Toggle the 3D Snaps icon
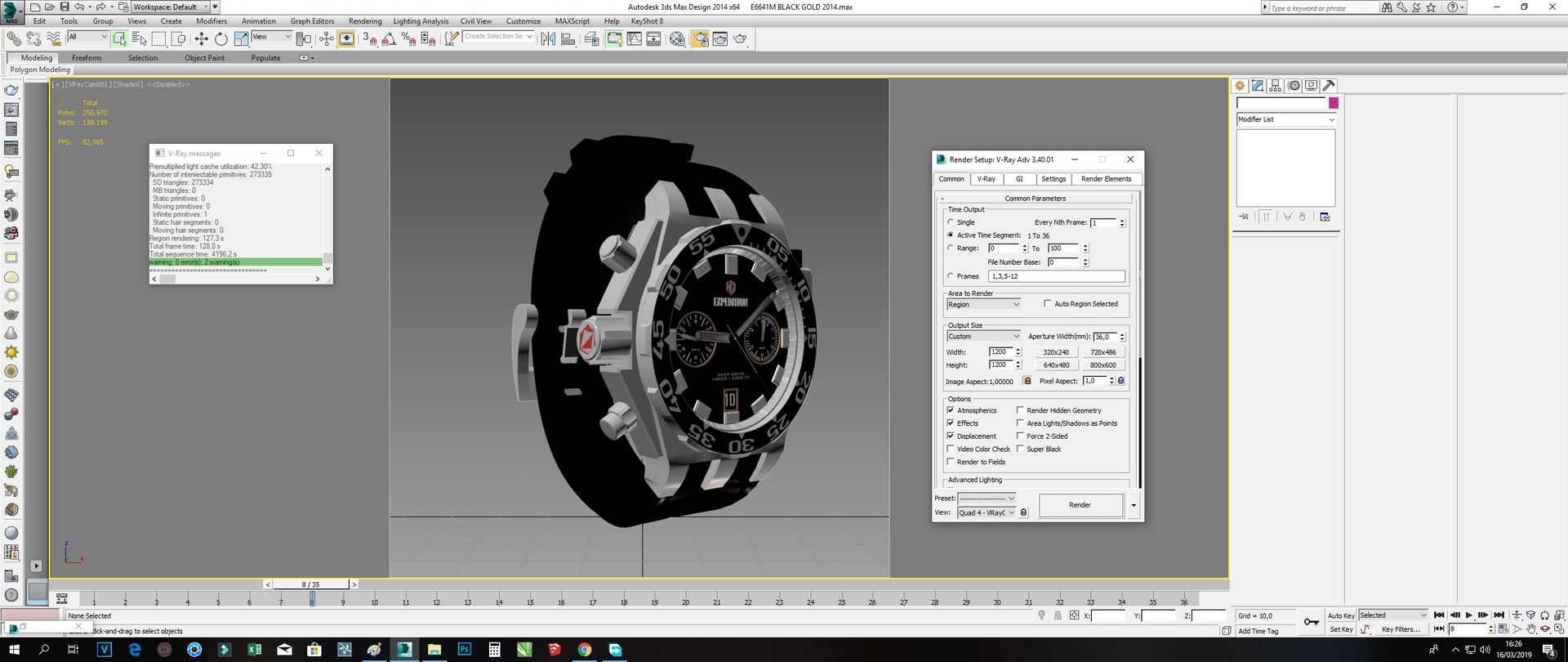 coord(370,38)
